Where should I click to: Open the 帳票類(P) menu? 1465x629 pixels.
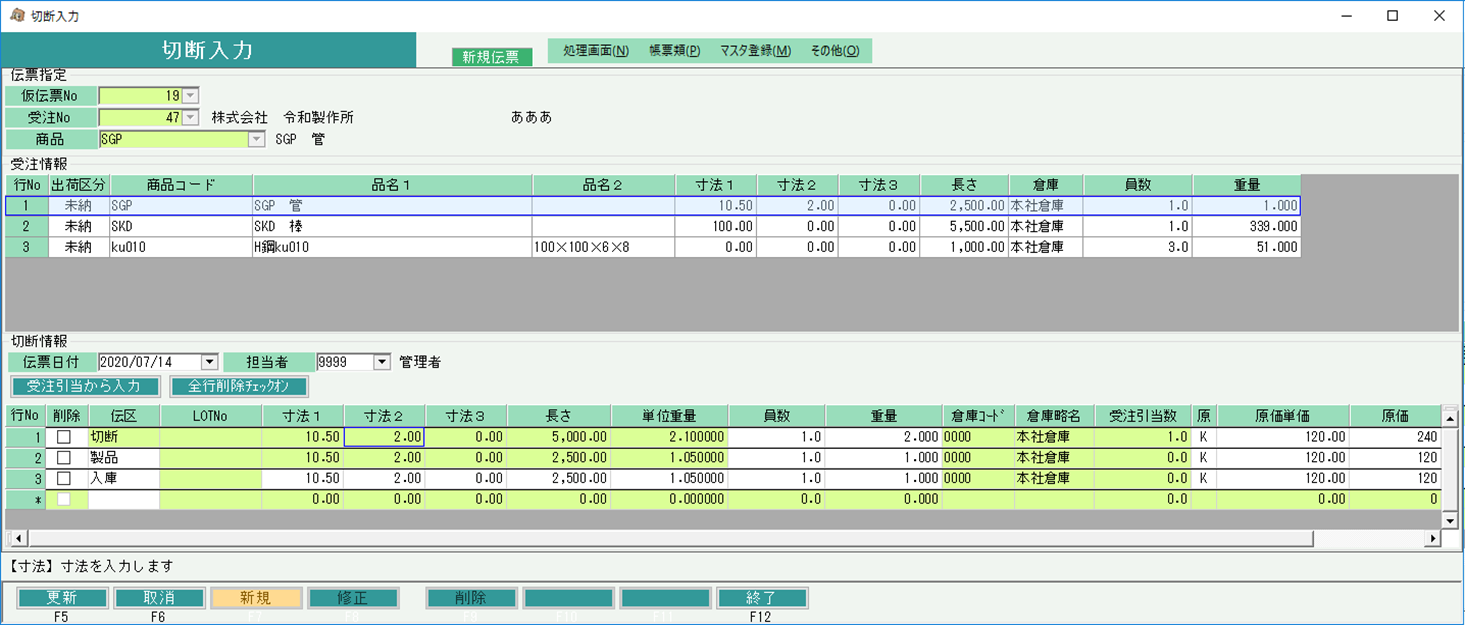(674, 51)
